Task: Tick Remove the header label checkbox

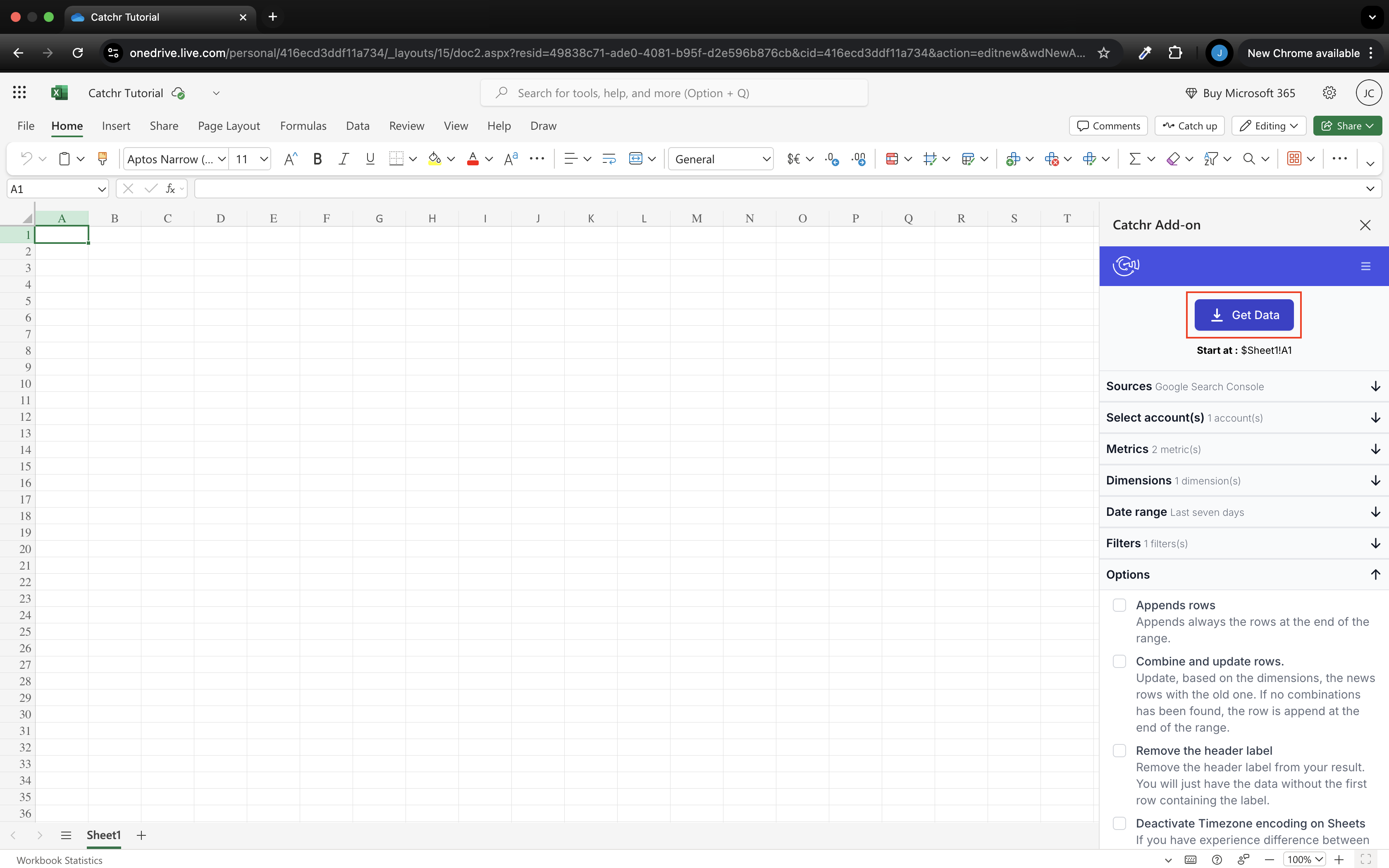Action: tap(1119, 751)
